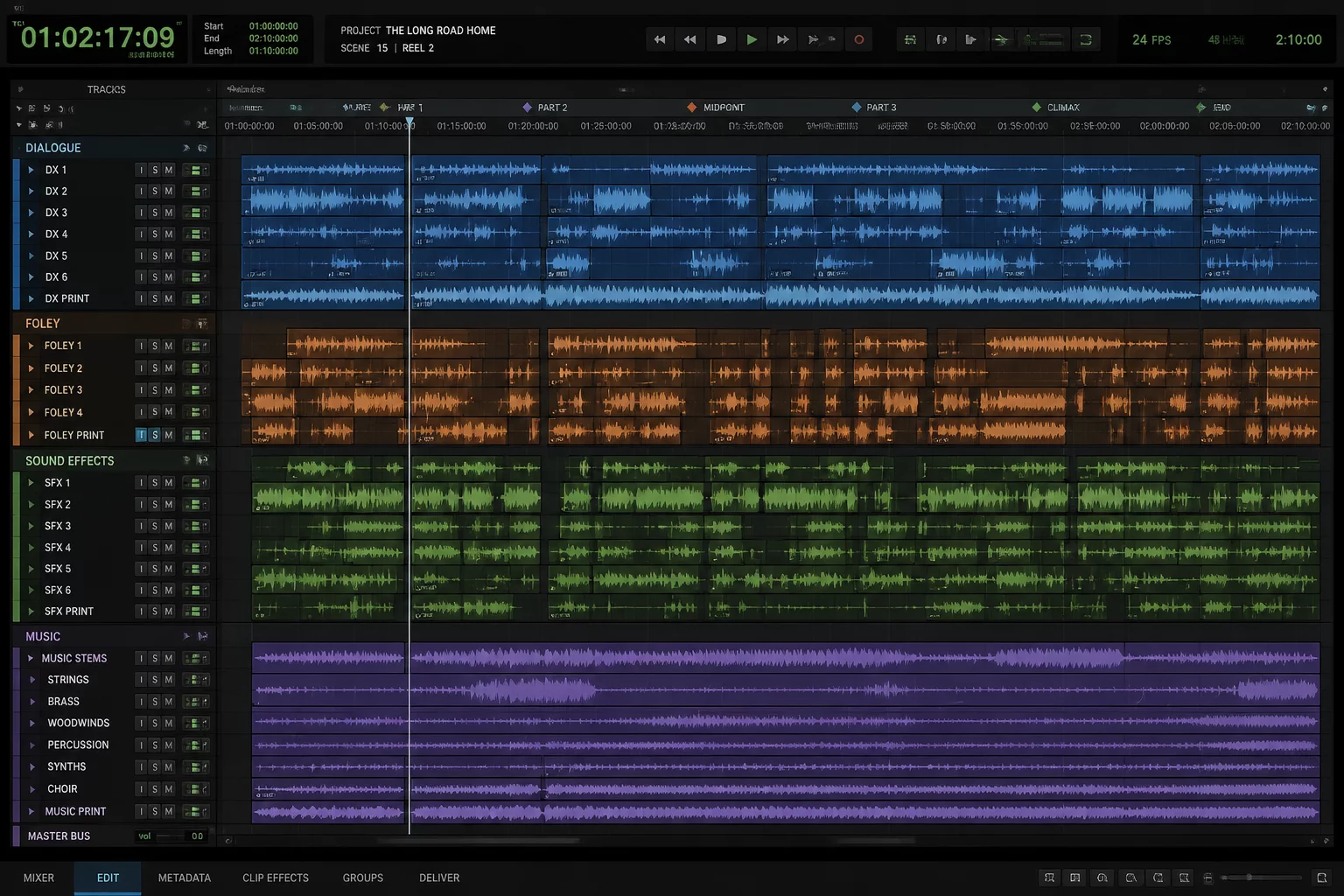Click the WOODWINDS track meter icon
This screenshot has width=1344, height=896.
click(196, 724)
